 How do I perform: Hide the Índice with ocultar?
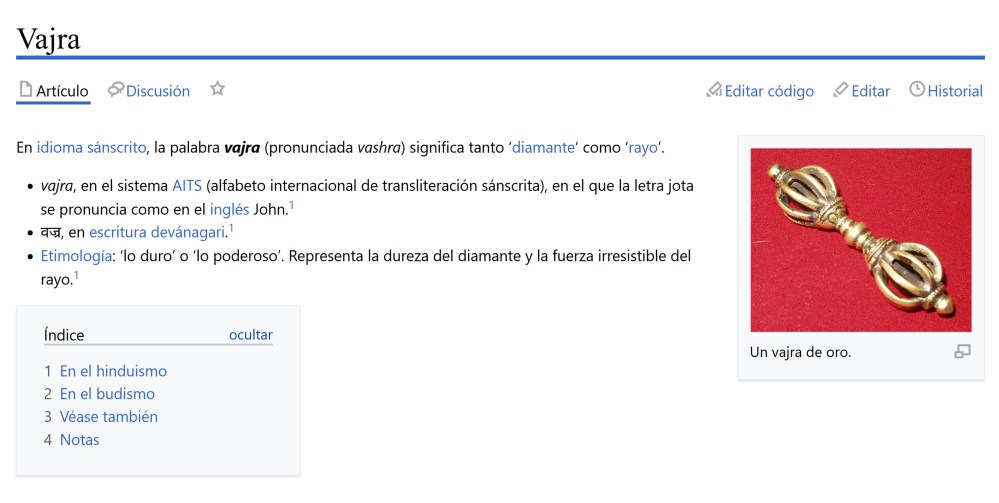point(250,335)
